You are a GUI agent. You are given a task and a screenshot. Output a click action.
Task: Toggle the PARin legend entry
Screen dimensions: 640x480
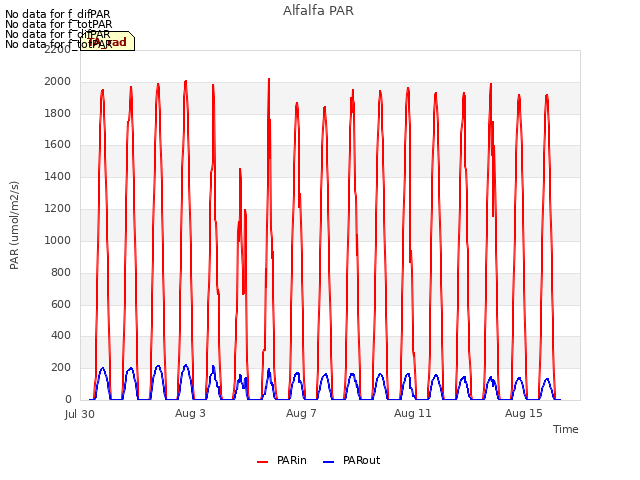[282, 460]
